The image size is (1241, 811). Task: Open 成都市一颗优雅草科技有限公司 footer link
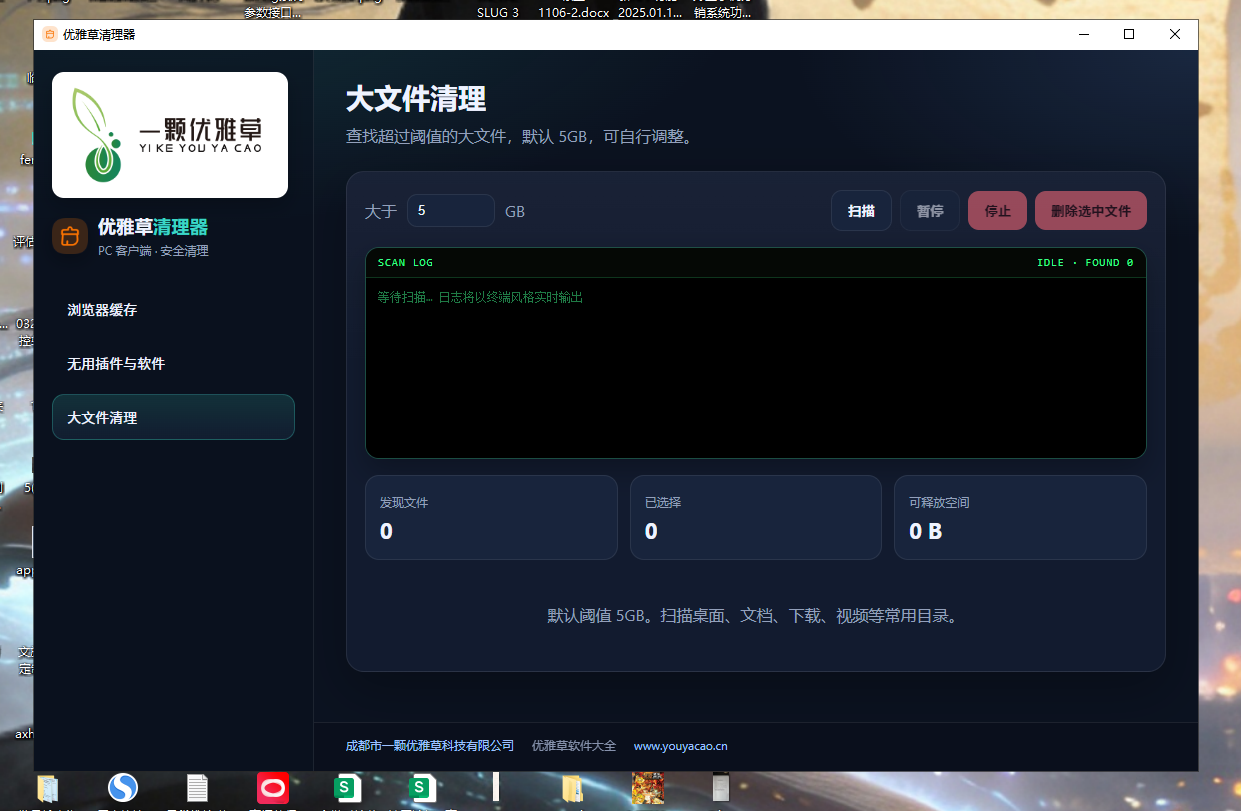[x=430, y=746]
